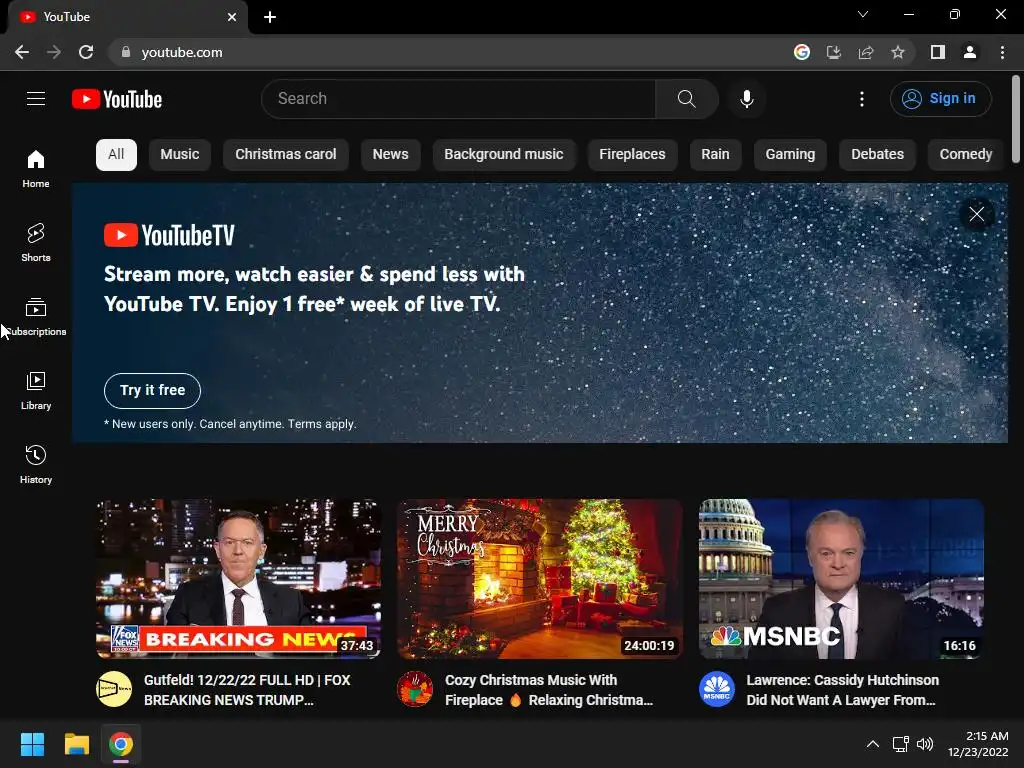Open taskbar clock and date
1024x768 pixels.
978,744
